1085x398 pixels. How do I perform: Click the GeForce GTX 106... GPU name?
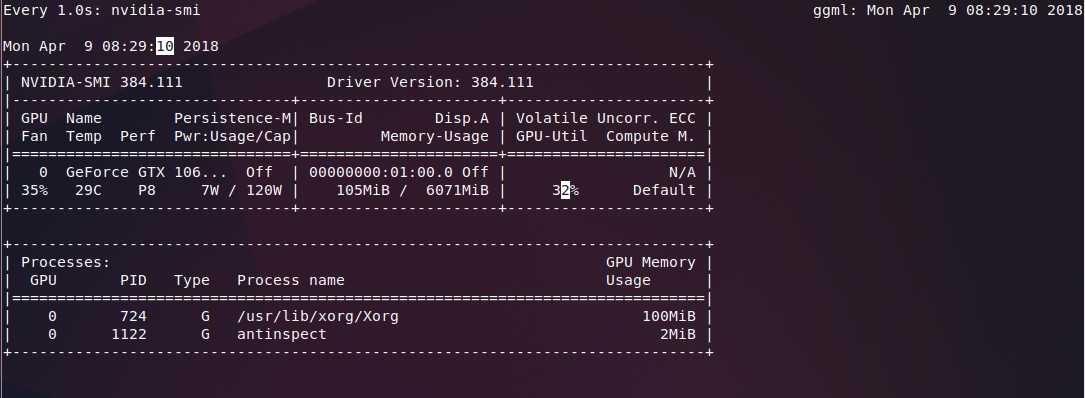pyautogui.click(x=138, y=172)
